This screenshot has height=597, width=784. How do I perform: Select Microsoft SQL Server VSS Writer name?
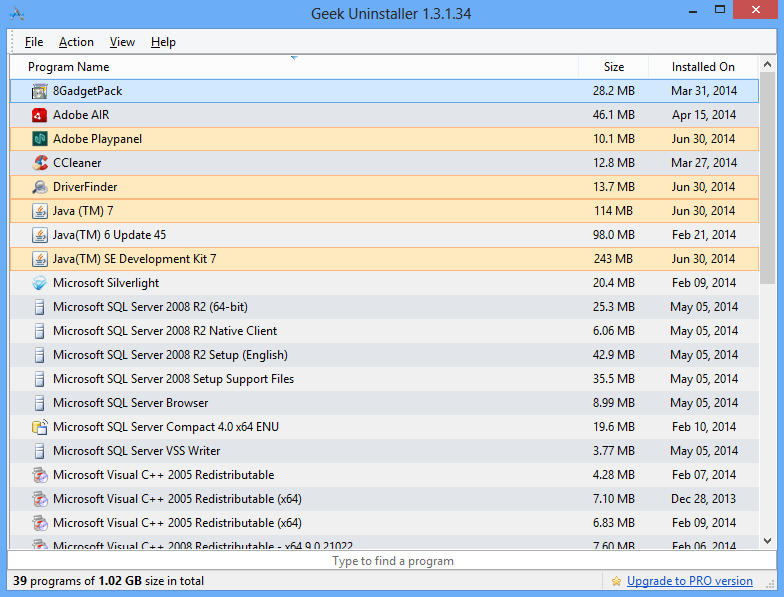(136, 451)
